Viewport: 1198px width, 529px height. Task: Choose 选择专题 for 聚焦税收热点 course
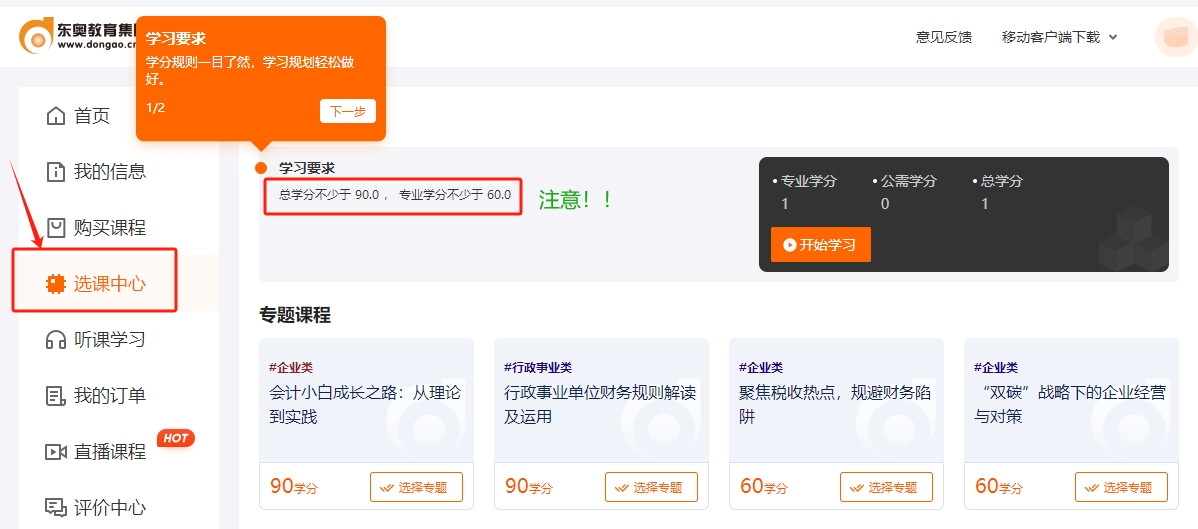(886, 487)
